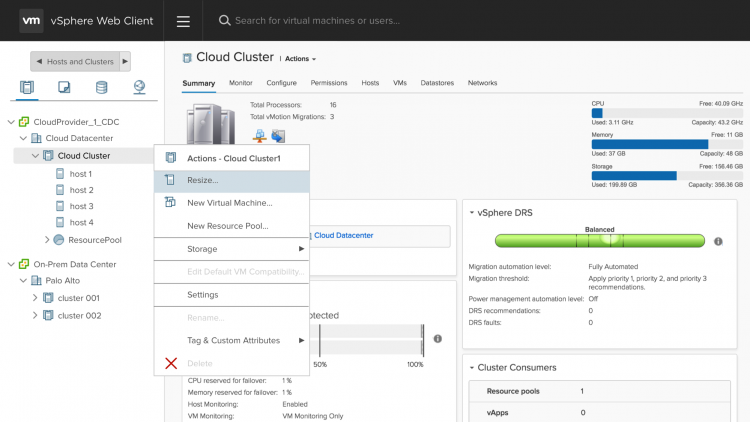This screenshot has height=422, width=750.
Task: Select New Virtual Machine... in the context menu
Action: 229,203
